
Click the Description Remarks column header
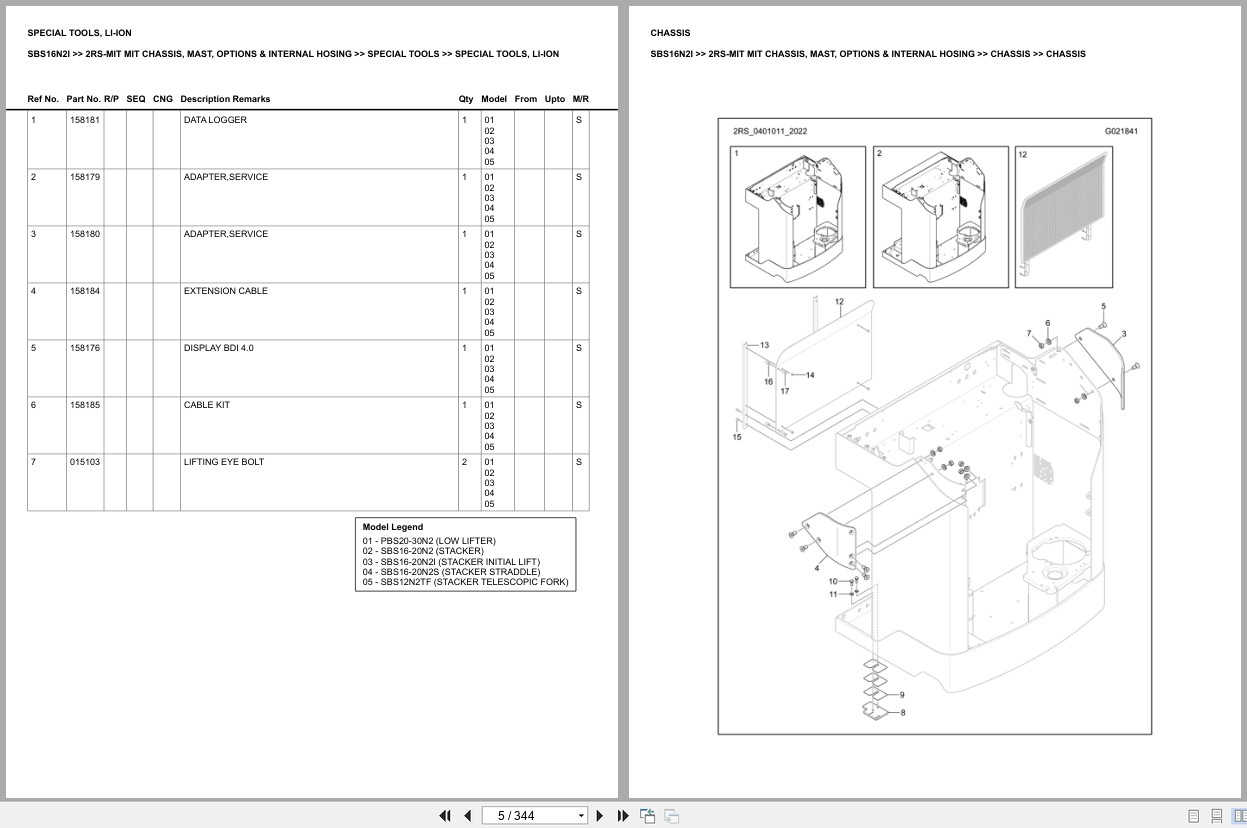tap(225, 99)
